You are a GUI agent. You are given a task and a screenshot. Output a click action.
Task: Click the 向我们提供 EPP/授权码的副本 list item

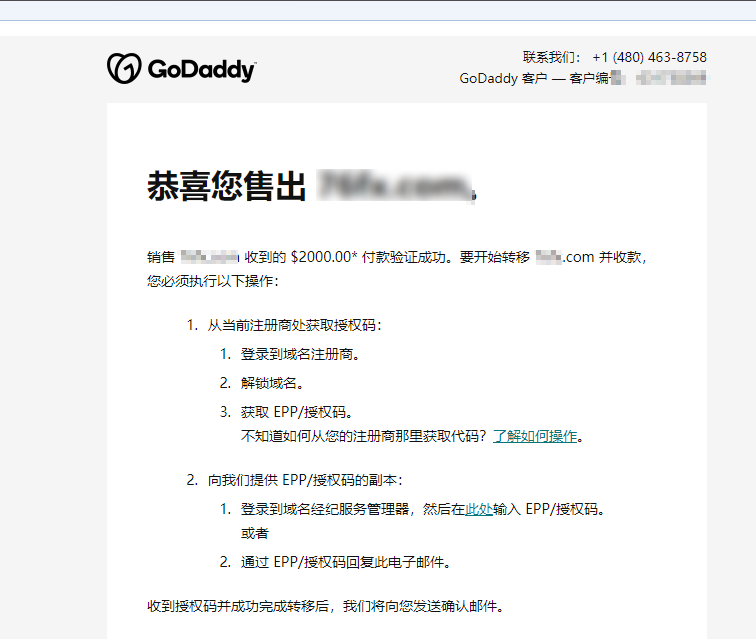tap(305, 480)
